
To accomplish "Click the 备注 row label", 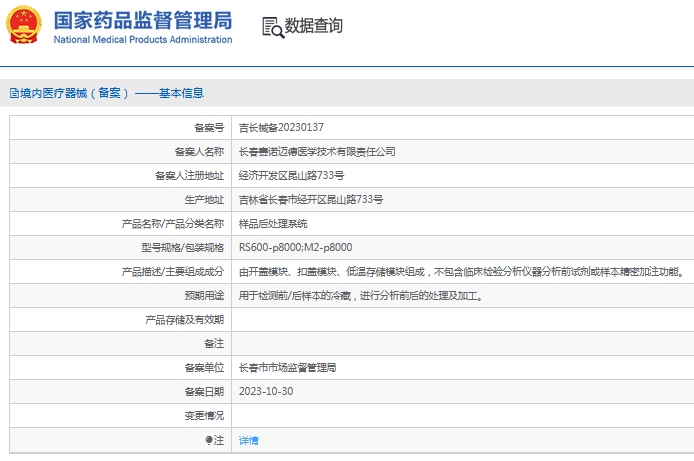I will [214, 344].
